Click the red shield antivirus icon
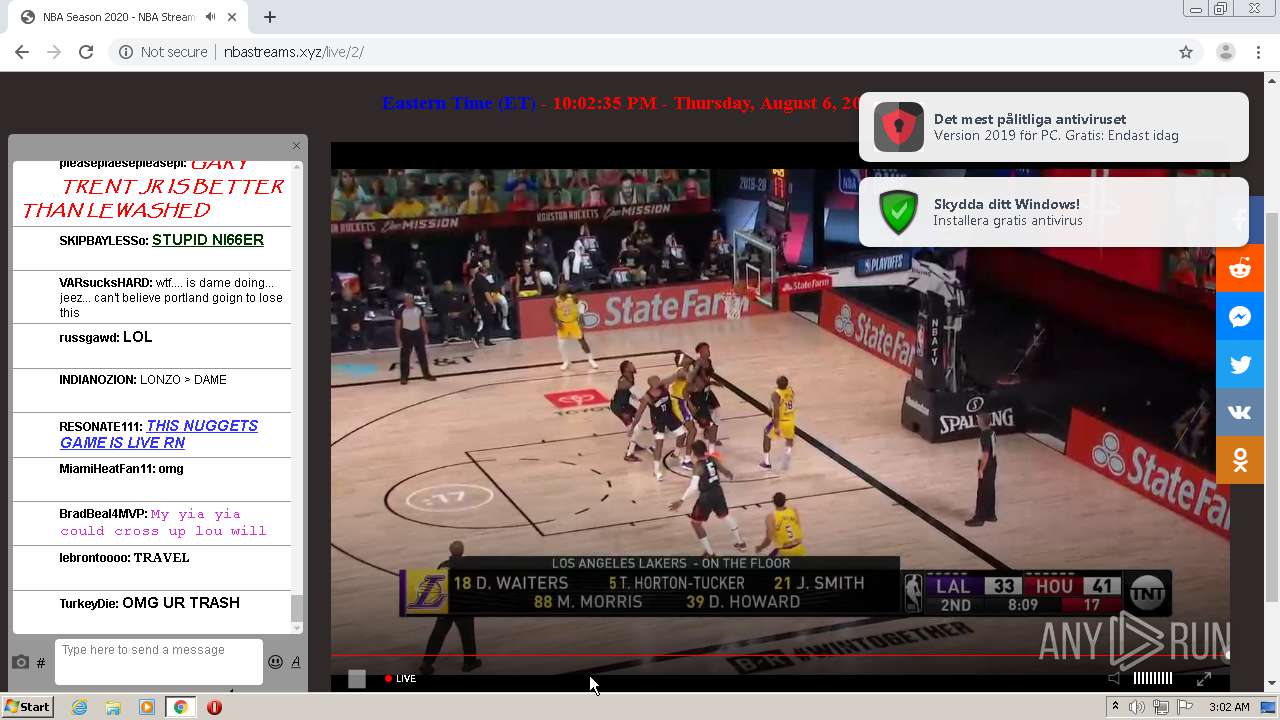 click(x=898, y=127)
